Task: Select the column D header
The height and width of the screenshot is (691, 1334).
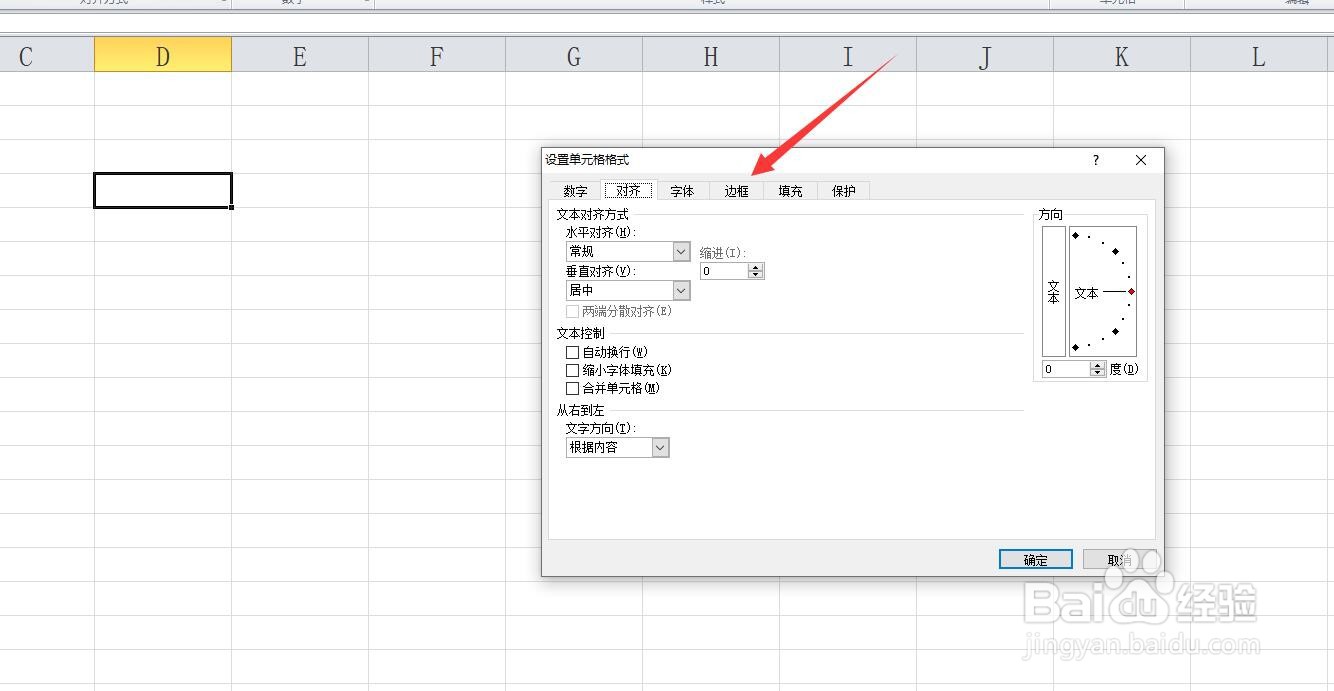Action: [x=162, y=55]
